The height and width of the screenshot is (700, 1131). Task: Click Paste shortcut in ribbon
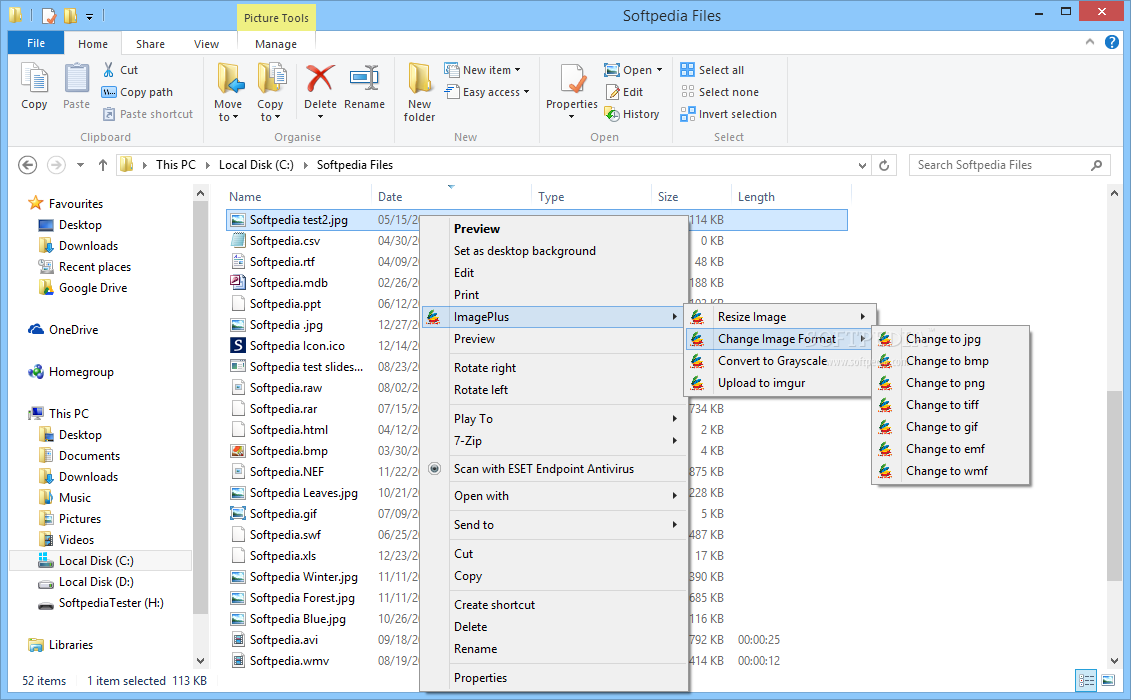148,114
